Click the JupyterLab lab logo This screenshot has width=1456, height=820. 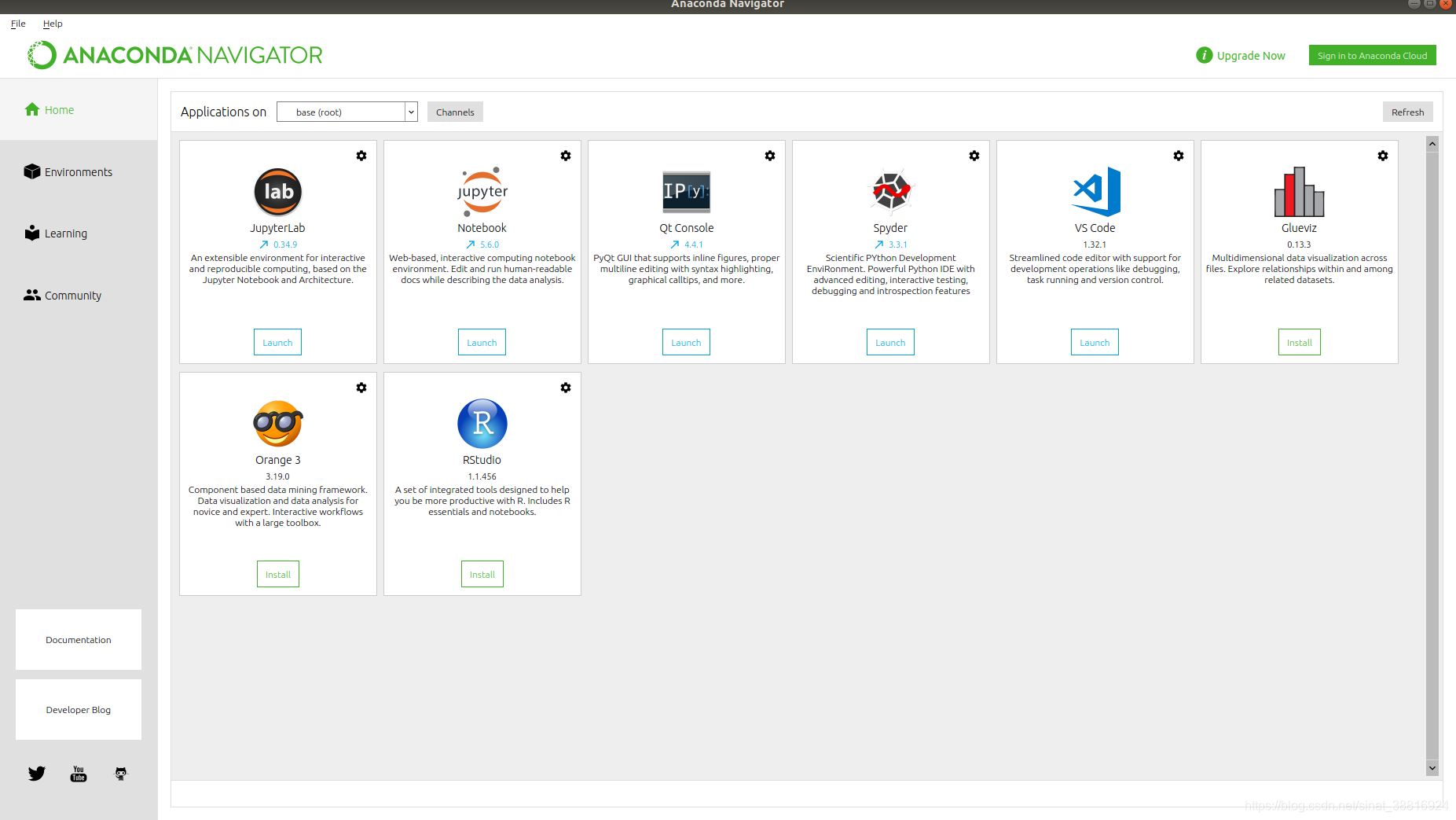(278, 192)
